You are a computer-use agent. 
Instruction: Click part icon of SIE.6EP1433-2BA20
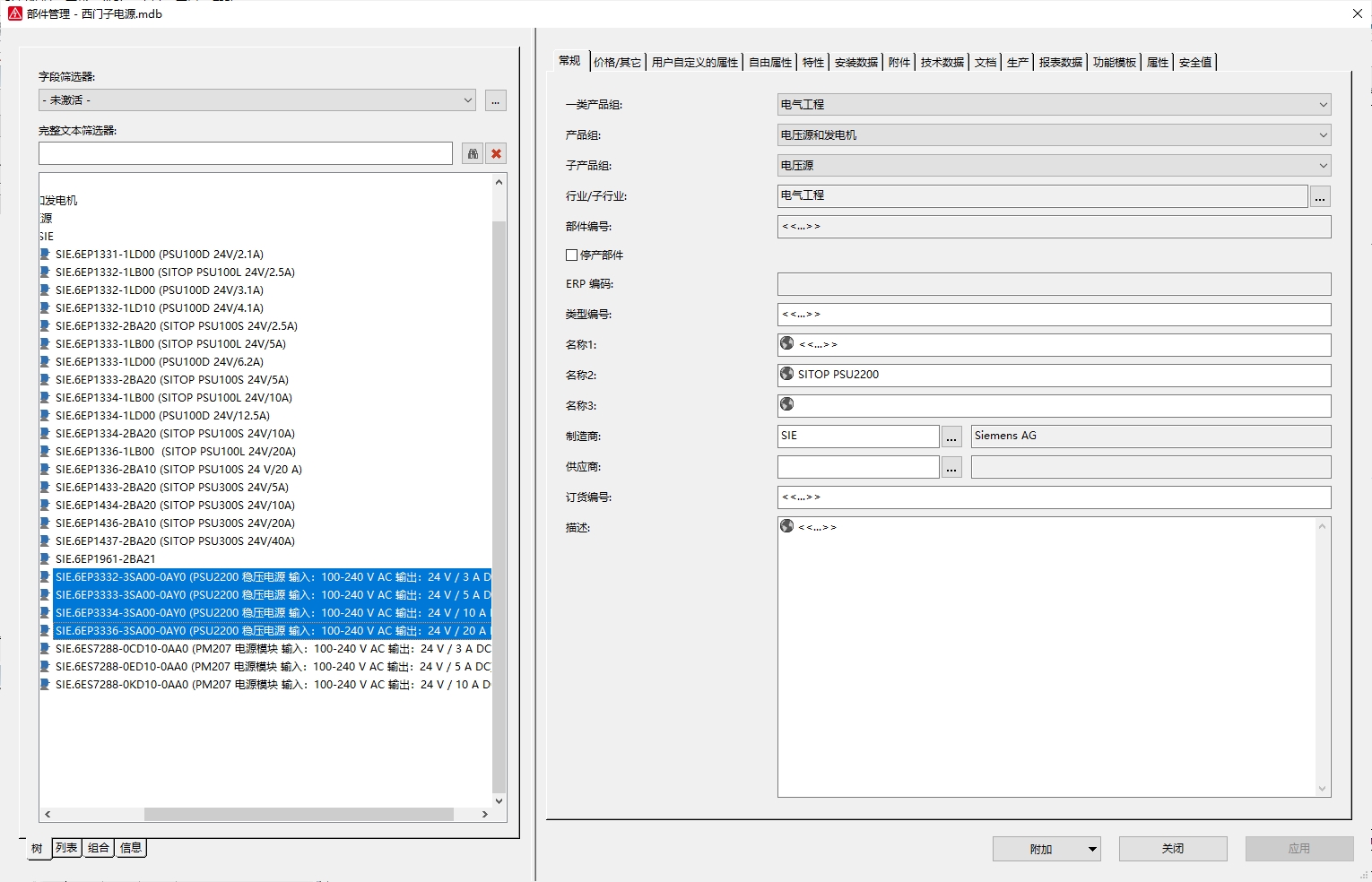(x=45, y=487)
